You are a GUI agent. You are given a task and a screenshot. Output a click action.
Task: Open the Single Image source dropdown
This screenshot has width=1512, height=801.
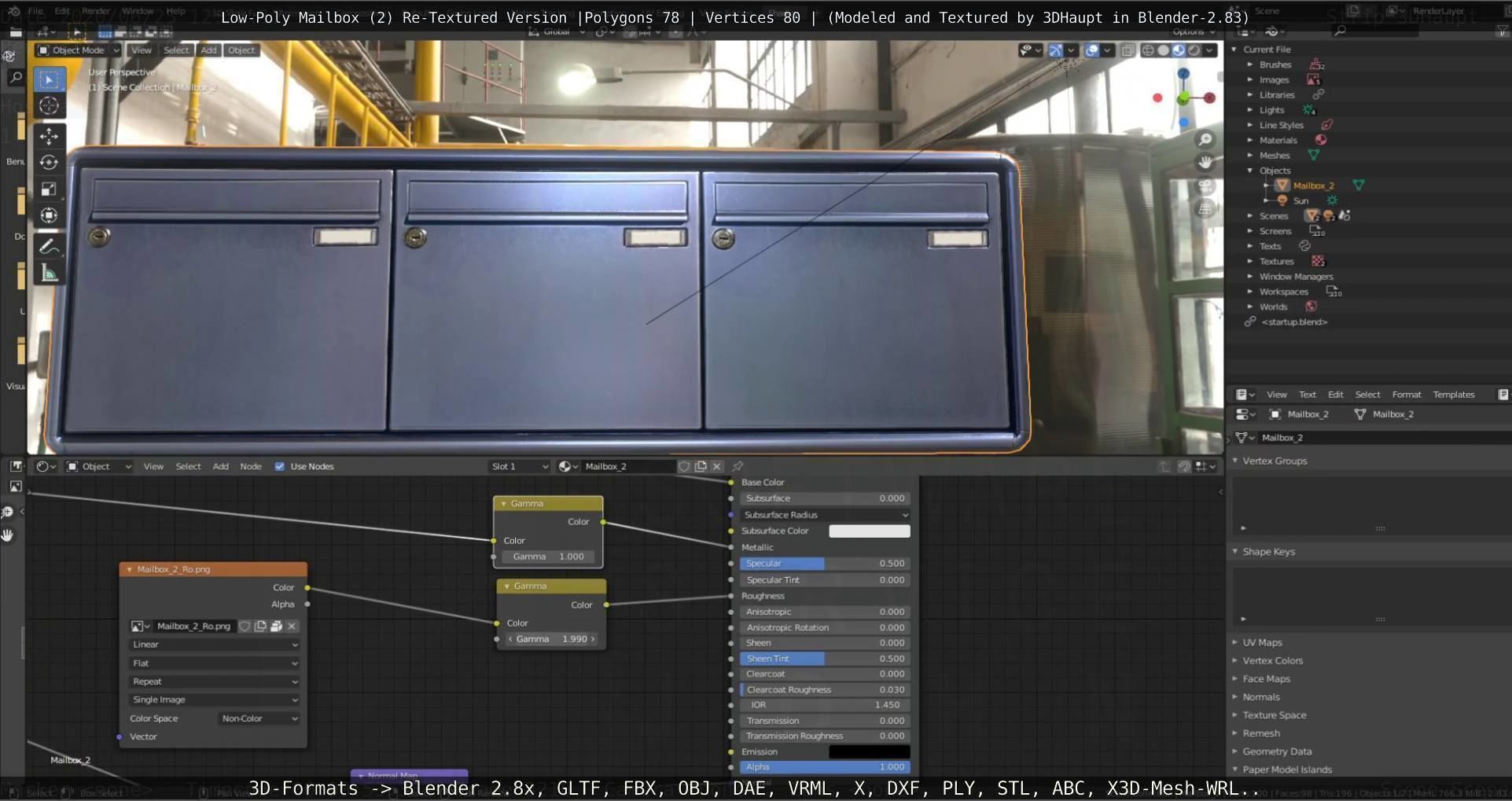pos(214,700)
